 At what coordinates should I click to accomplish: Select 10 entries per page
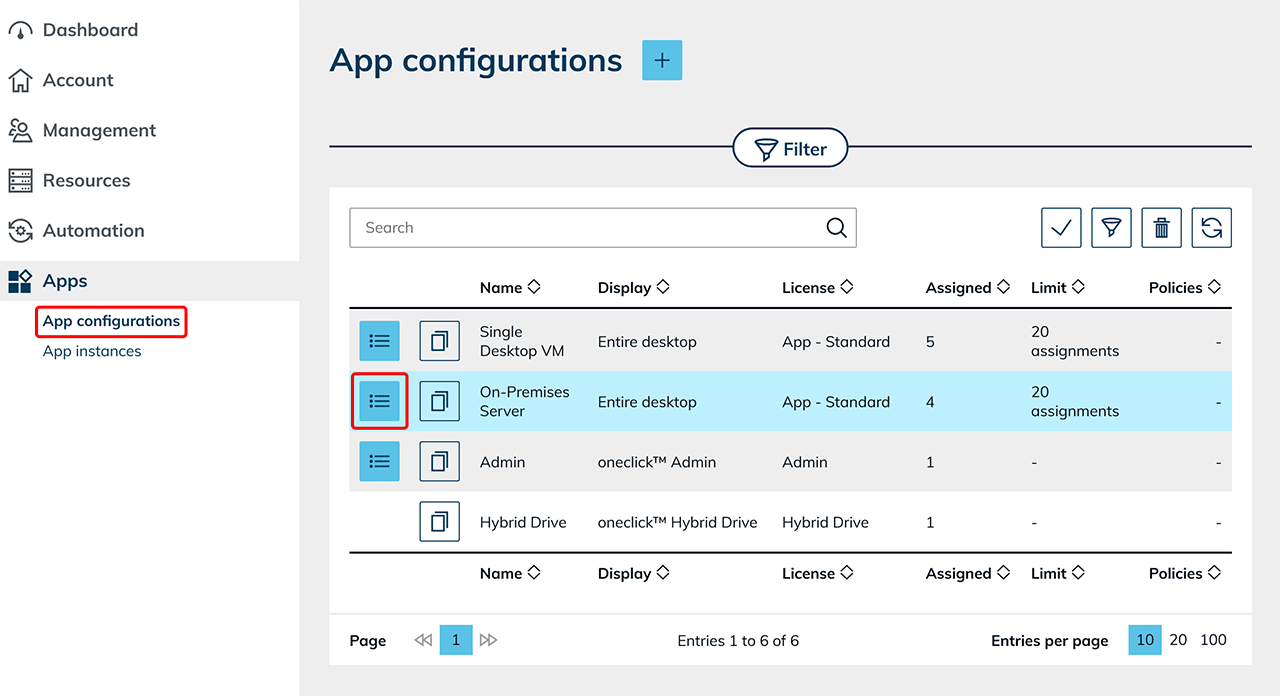1145,640
